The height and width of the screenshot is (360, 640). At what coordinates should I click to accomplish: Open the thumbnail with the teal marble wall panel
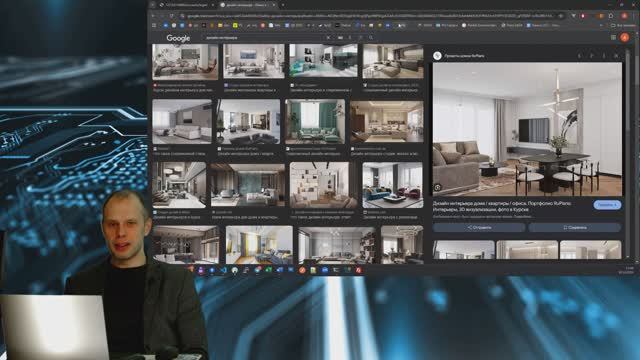248,185
